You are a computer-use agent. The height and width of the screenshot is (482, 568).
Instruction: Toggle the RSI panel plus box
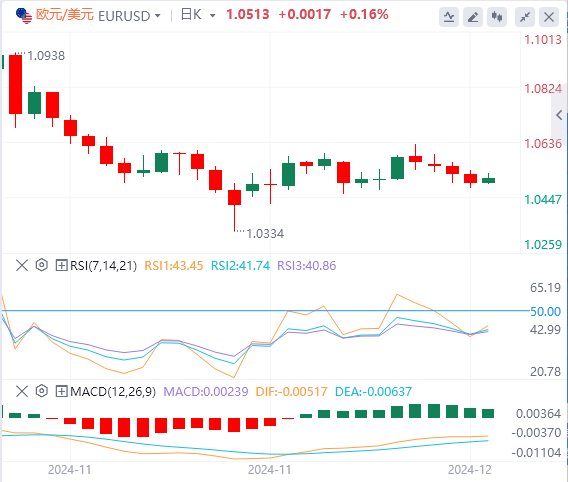coord(61,265)
